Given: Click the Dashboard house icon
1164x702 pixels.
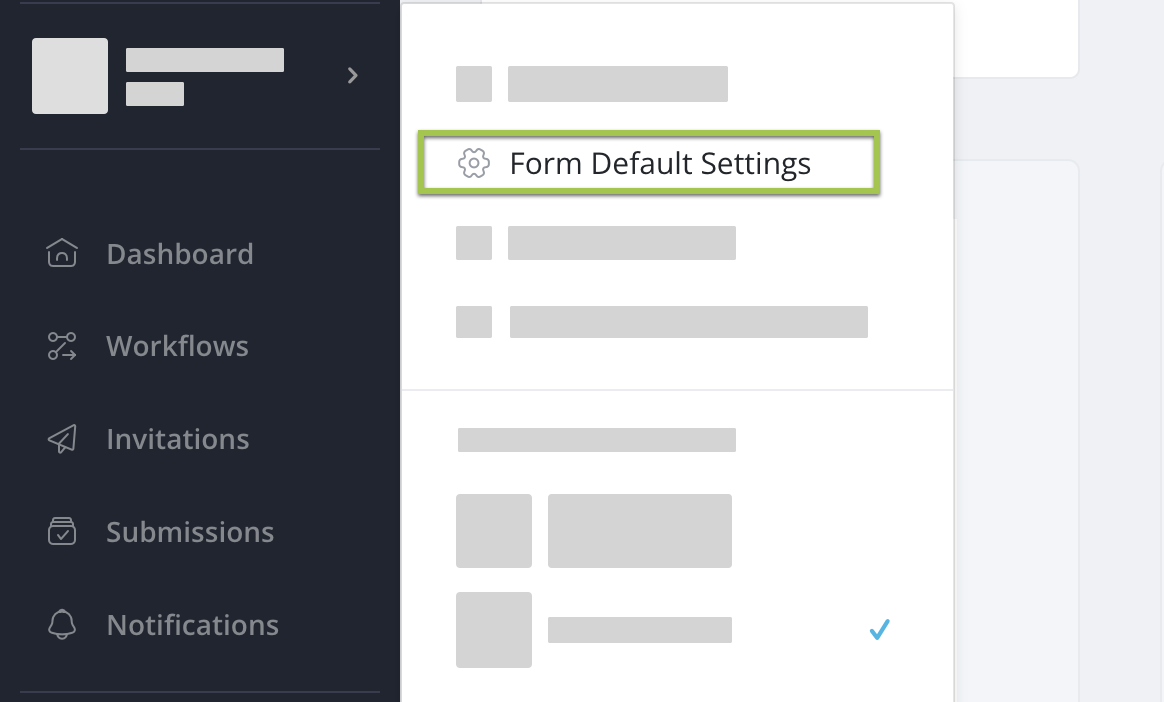Looking at the screenshot, I should click(x=62, y=254).
